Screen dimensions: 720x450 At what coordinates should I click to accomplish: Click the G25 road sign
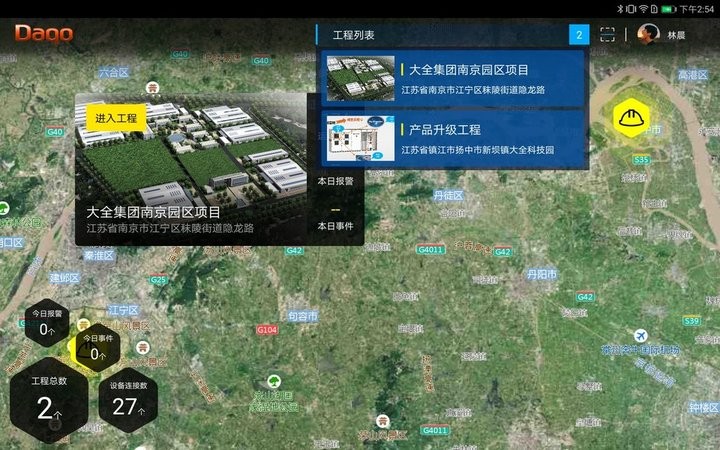tap(158, 280)
